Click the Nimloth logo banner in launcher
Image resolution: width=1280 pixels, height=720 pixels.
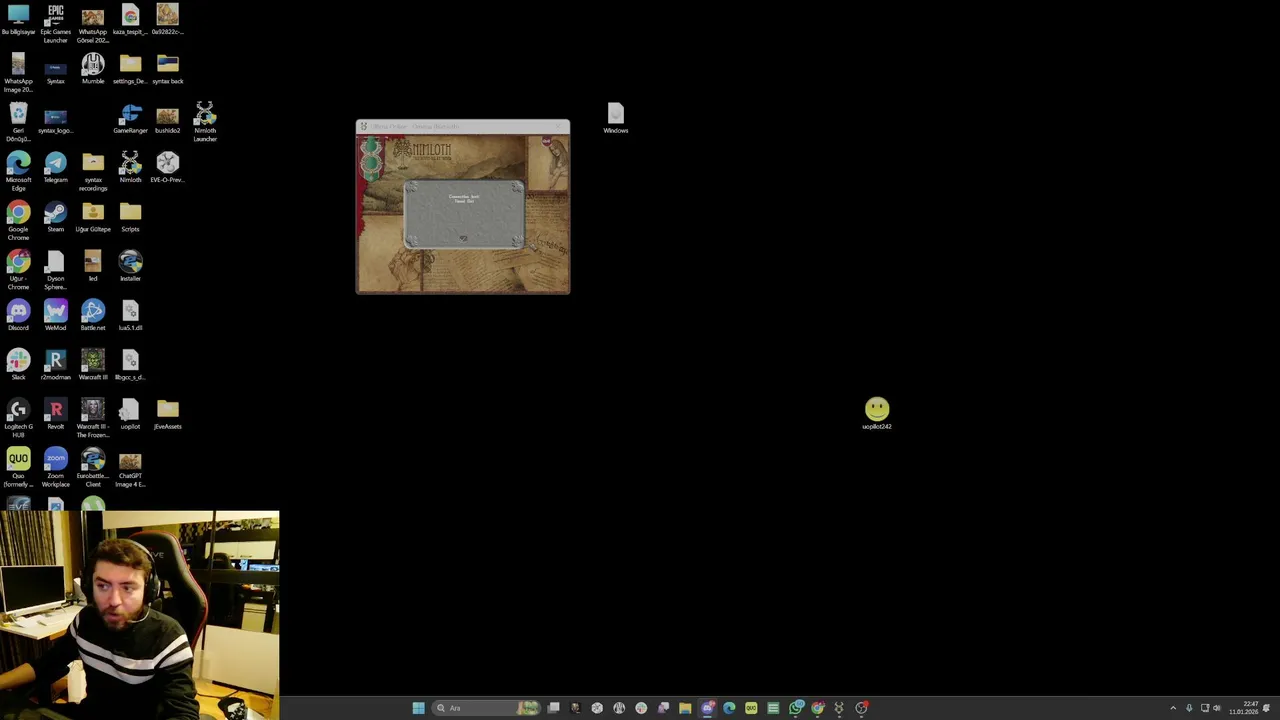(x=422, y=151)
